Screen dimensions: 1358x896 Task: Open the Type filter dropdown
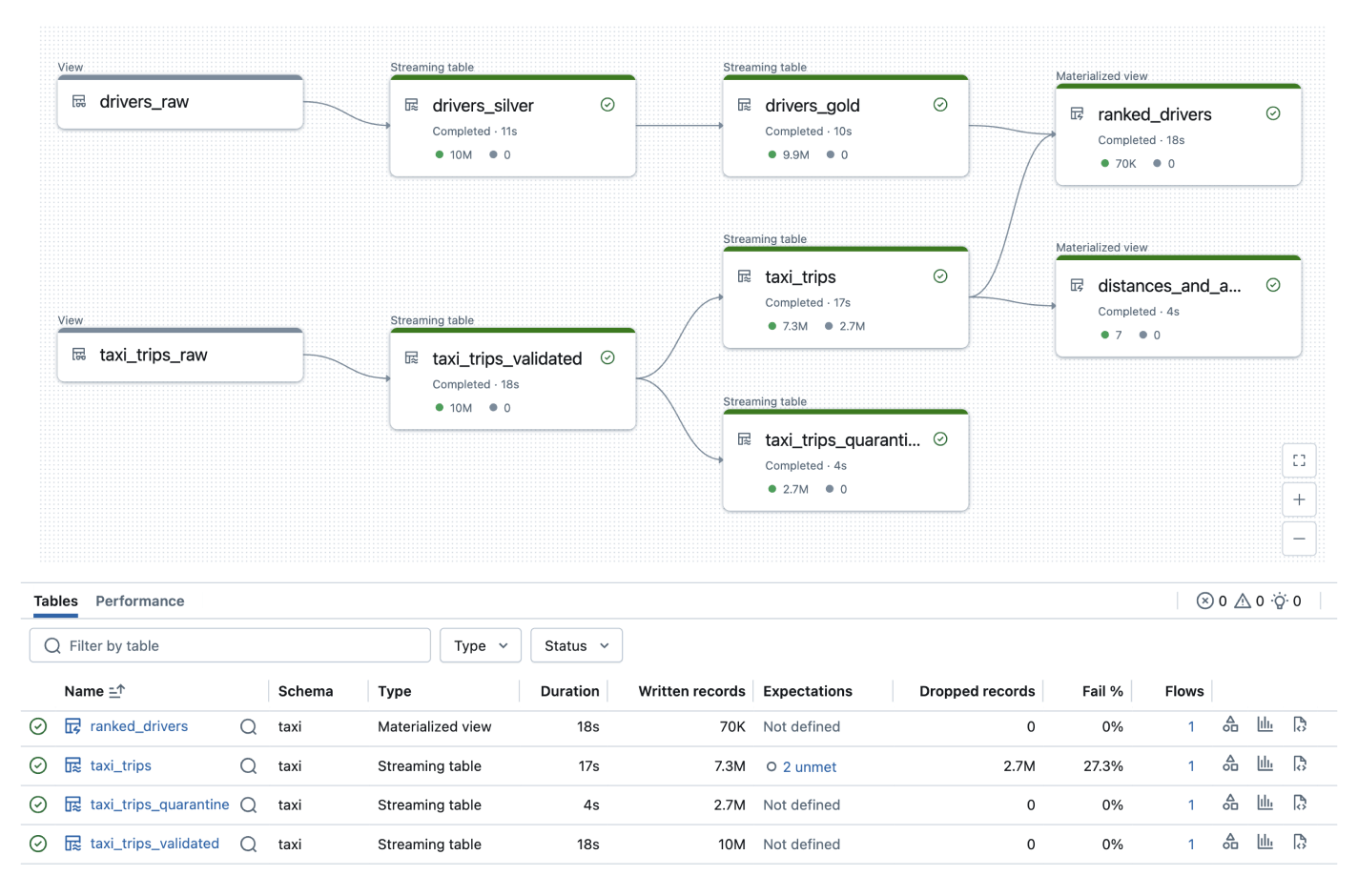[481, 645]
